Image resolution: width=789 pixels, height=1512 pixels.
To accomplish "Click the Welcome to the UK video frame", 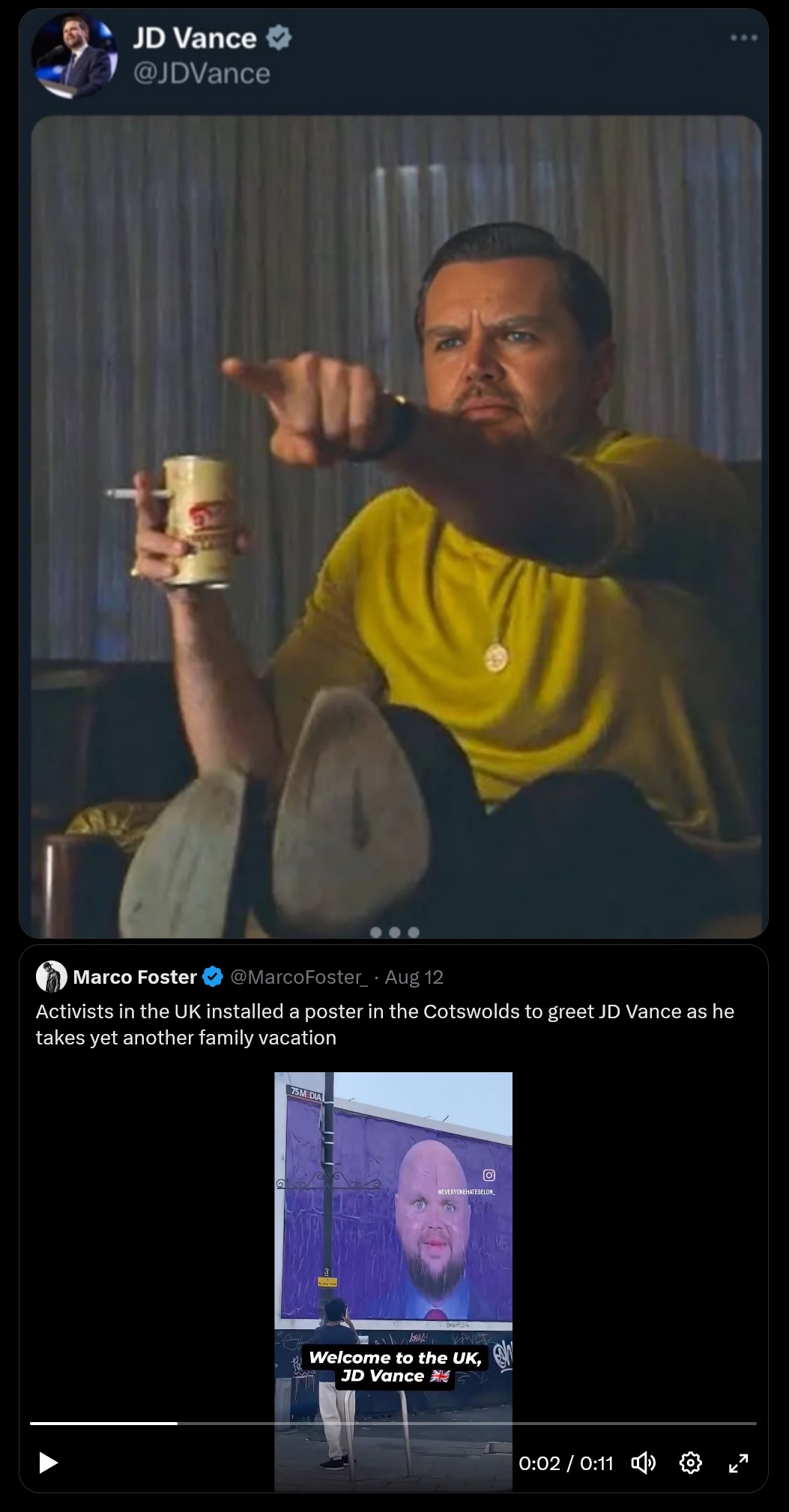I will point(393,1281).
